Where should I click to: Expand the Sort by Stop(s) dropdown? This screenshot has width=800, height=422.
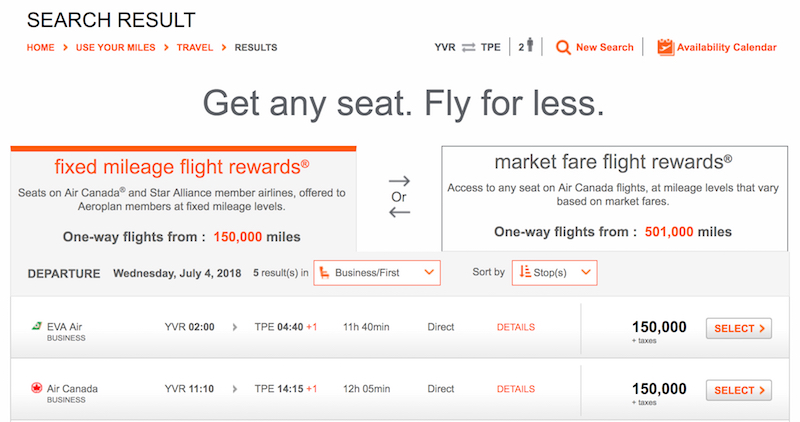pyautogui.click(x=555, y=273)
